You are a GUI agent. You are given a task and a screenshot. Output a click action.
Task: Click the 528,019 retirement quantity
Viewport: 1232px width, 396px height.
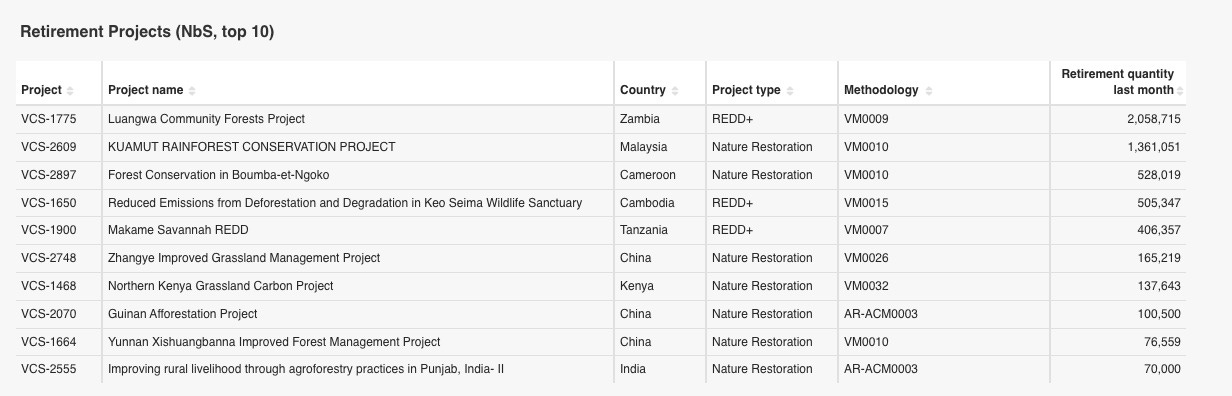pyautogui.click(x=1160, y=175)
